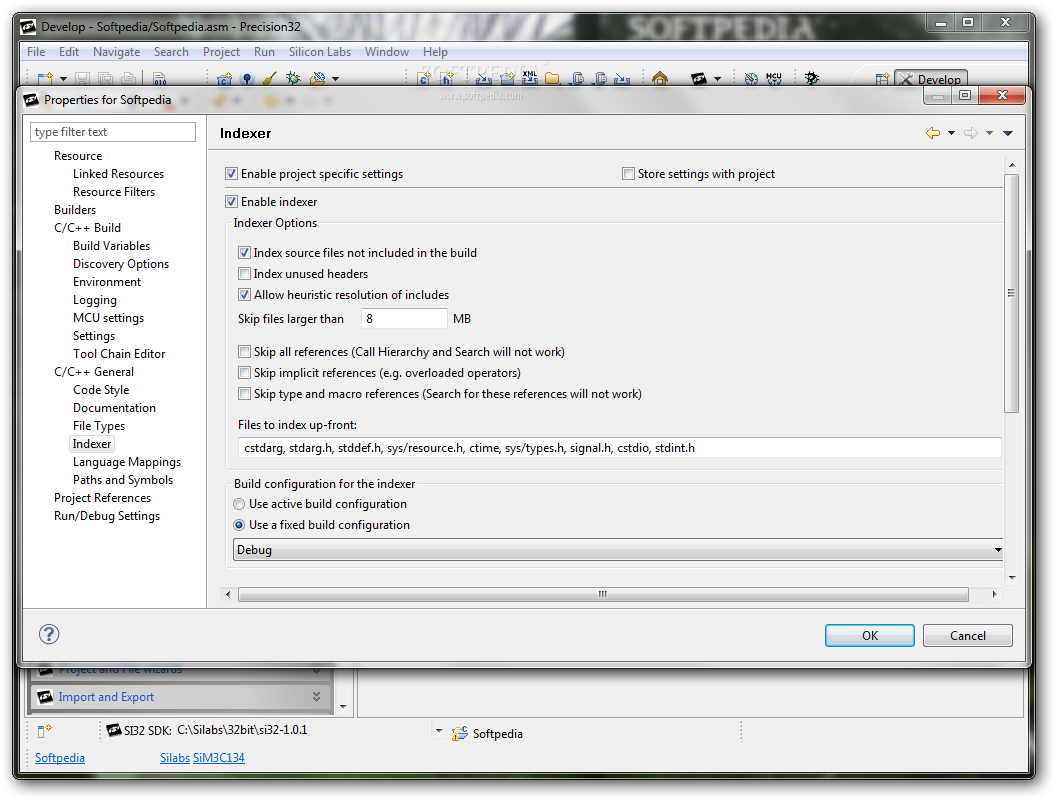Click the Softpedia link in status area
Viewport: 1056px width, 800px height.
coord(60,758)
